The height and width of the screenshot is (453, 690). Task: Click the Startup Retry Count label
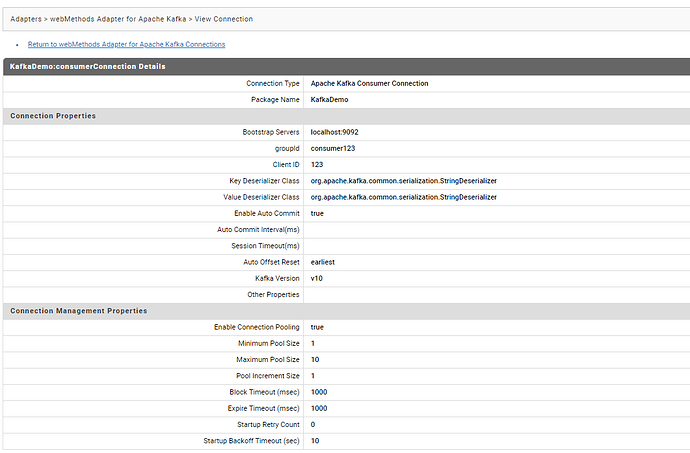click(268, 425)
